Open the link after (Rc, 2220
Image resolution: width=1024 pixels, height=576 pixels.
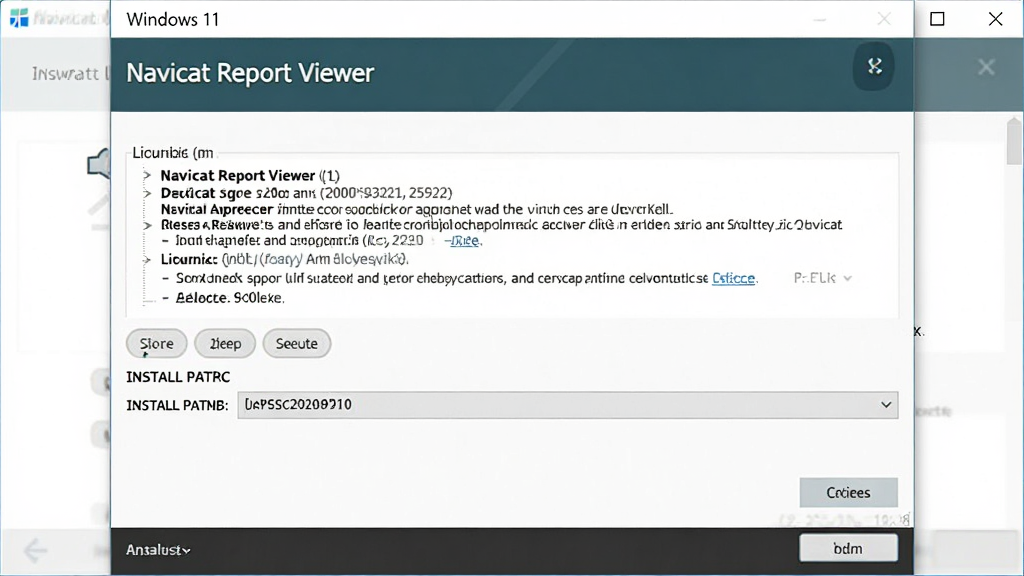click(x=464, y=240)
